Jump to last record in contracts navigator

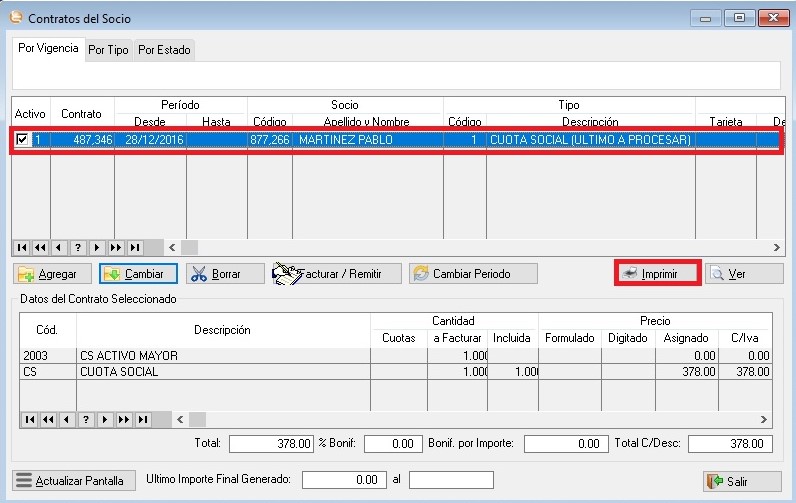134,247
